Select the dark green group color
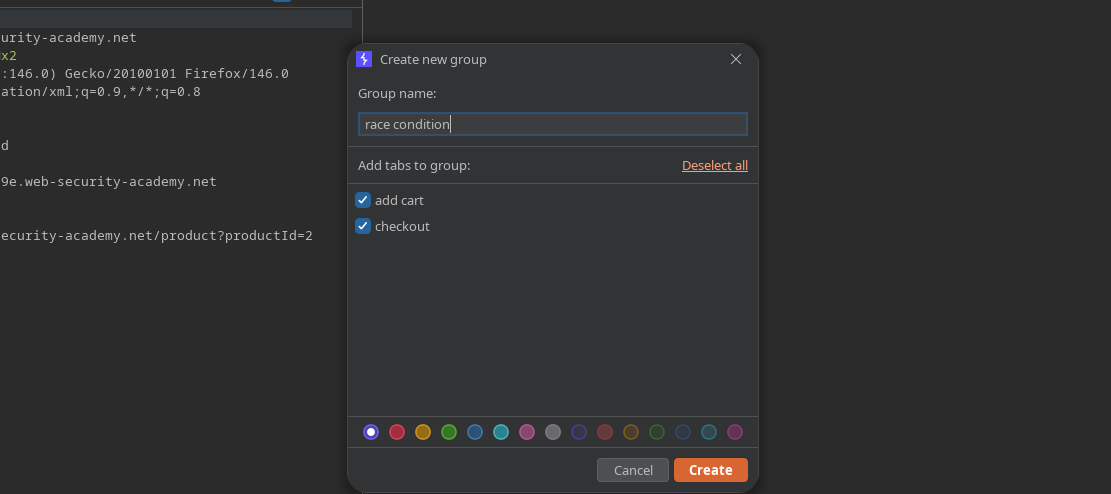 tap(657, 432)
